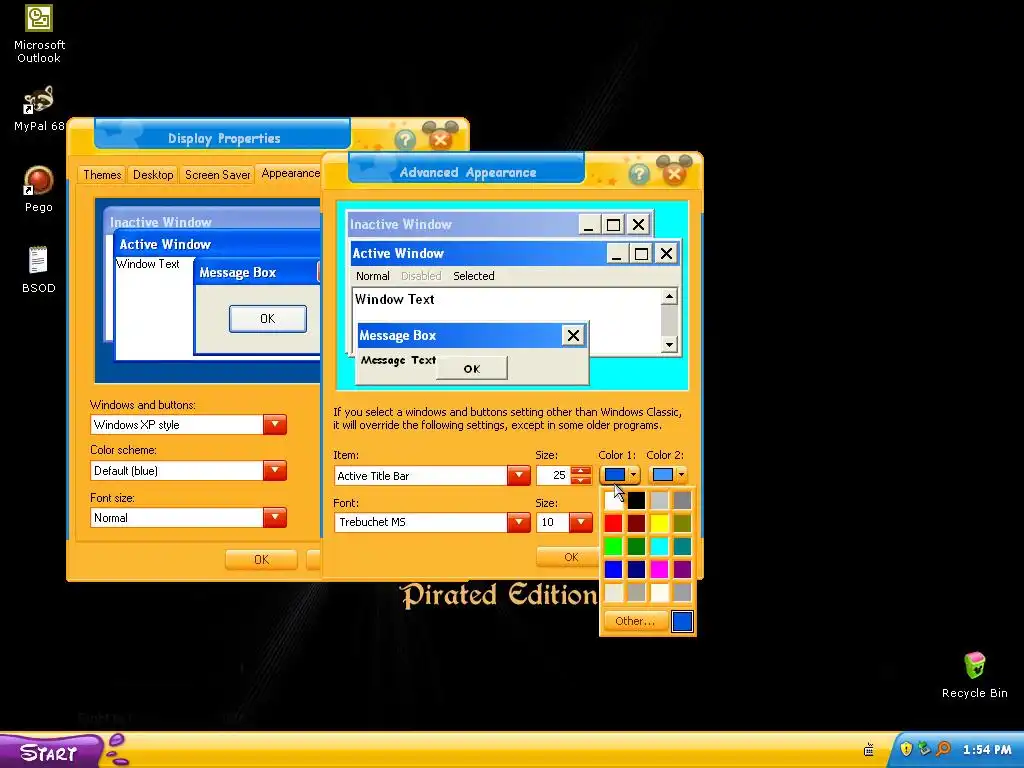Open the Font size dropdown in Display Properties
This screenshot has height=768, width=1024.
[275, 517]
